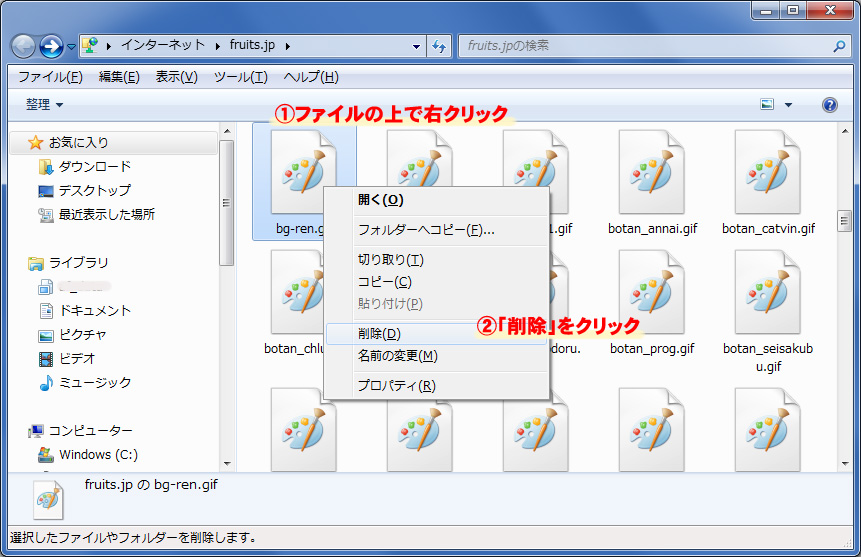
Task: Click the navigation pane scrollbar thumb
Action: tap(226, 203)
